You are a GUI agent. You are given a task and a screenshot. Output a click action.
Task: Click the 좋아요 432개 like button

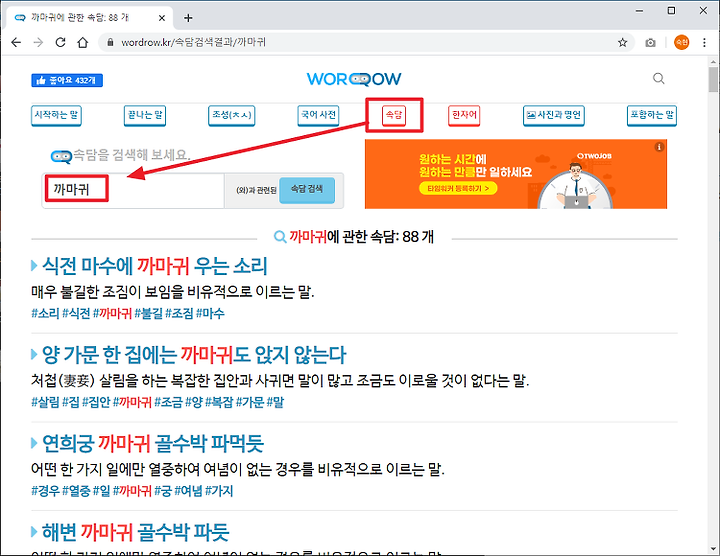[x=67, y=80]
